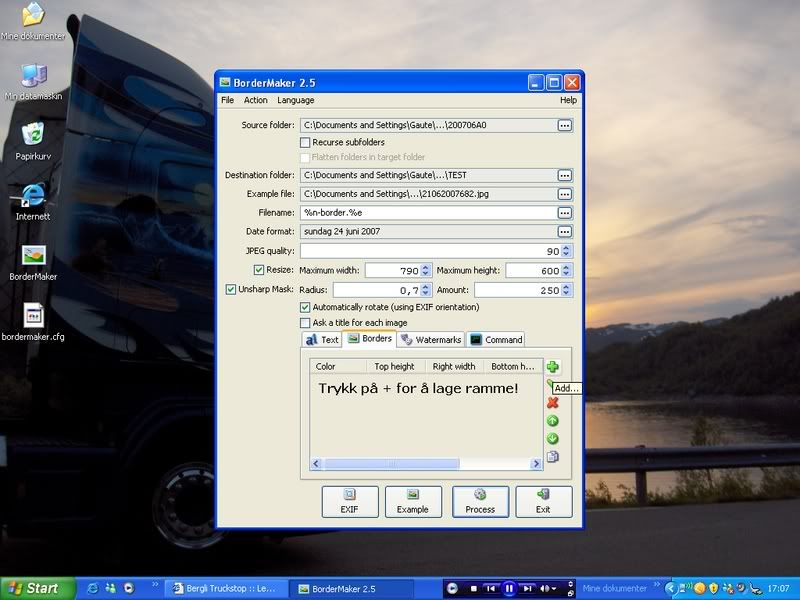
Task: Increase Unsharp Mask Amount with up arrow
Action: click(x=566, y=287)
